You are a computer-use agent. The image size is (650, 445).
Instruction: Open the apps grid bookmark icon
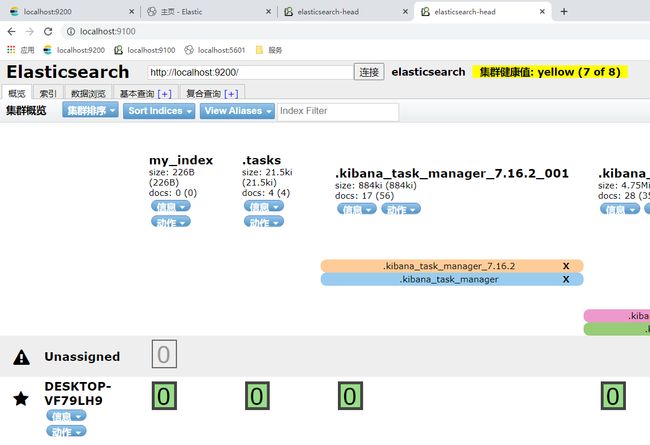pyautogui.click(x=11, y=50)
